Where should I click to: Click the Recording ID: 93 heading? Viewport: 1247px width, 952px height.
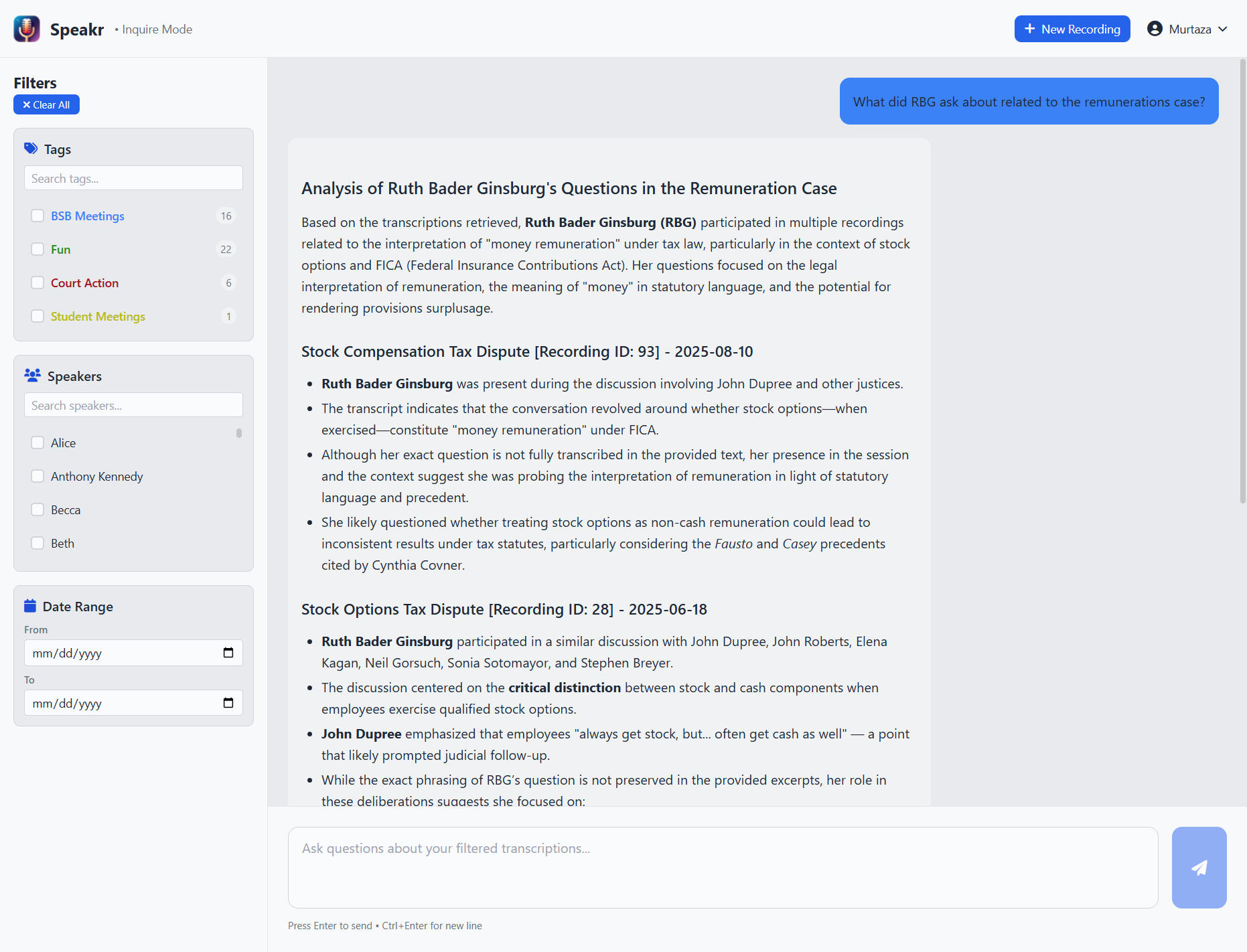coord(527,351)
